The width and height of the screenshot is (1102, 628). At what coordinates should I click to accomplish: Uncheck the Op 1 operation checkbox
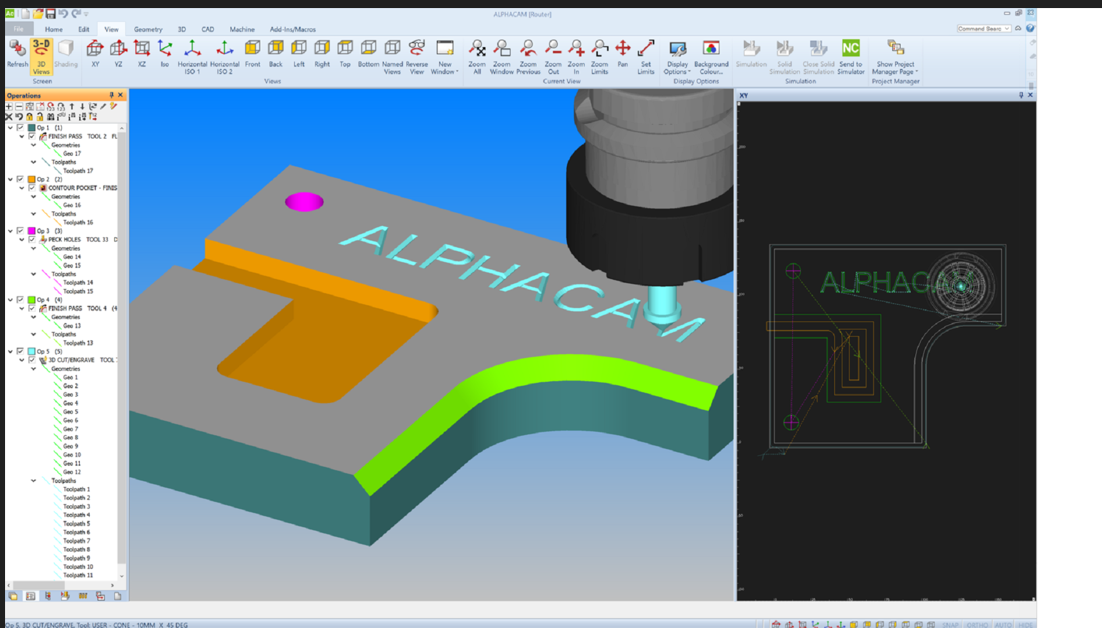pos(20,128)
